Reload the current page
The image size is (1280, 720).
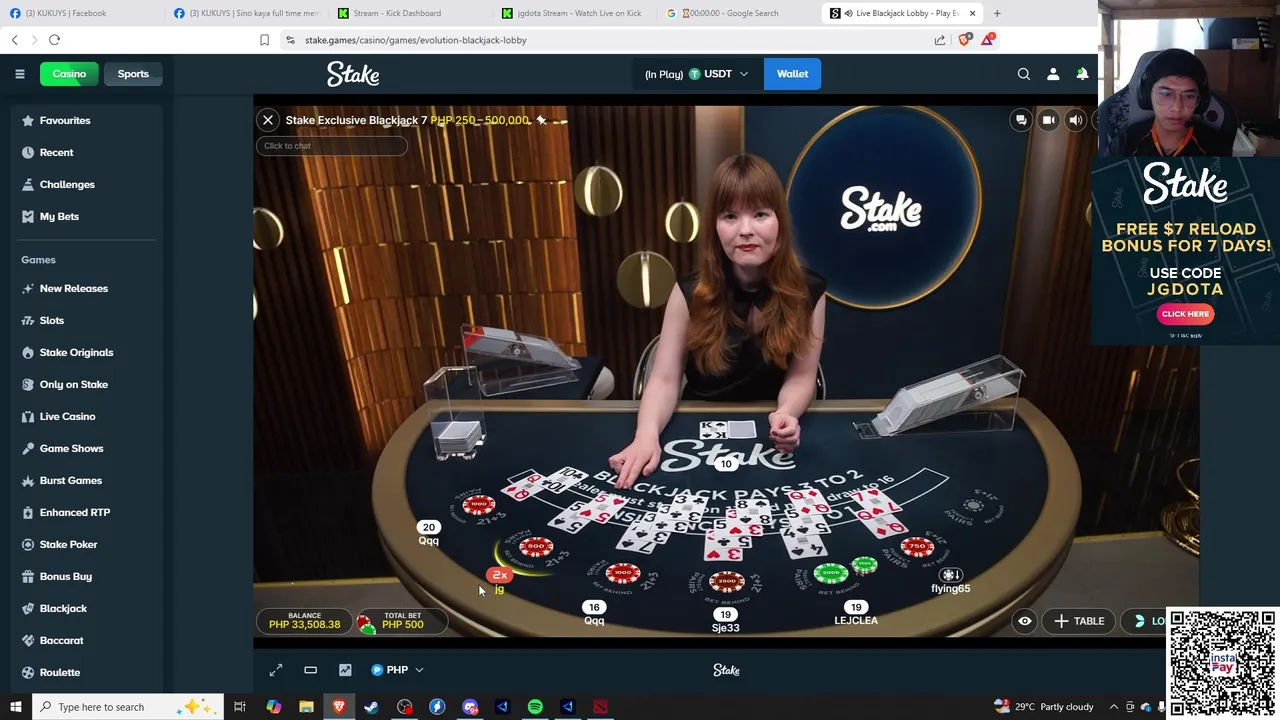click(x=54, y=40)
